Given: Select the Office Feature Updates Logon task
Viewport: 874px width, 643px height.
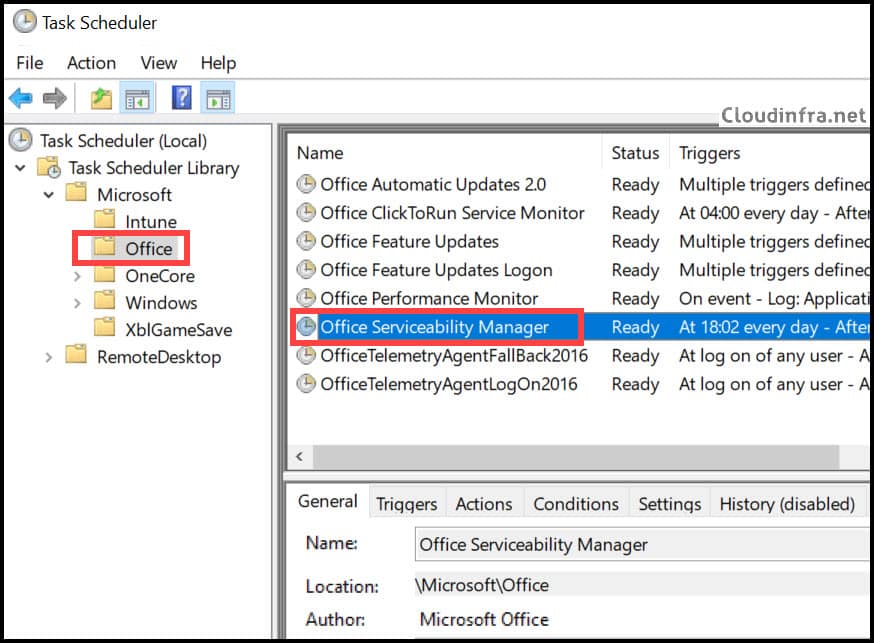Looking at the screenshot, I should (x=436, y=270).
